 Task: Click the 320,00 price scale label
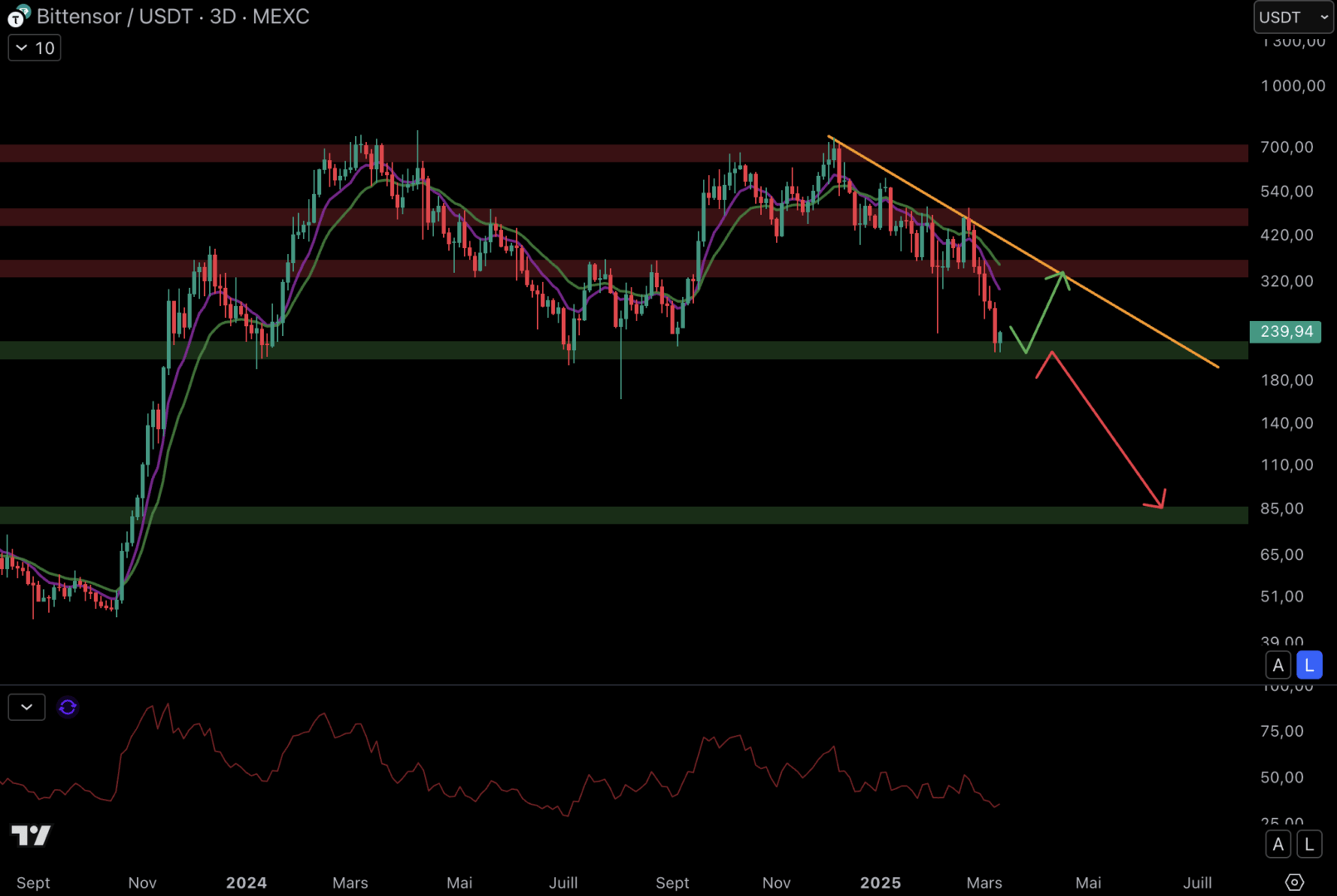tap(1287, 281)
